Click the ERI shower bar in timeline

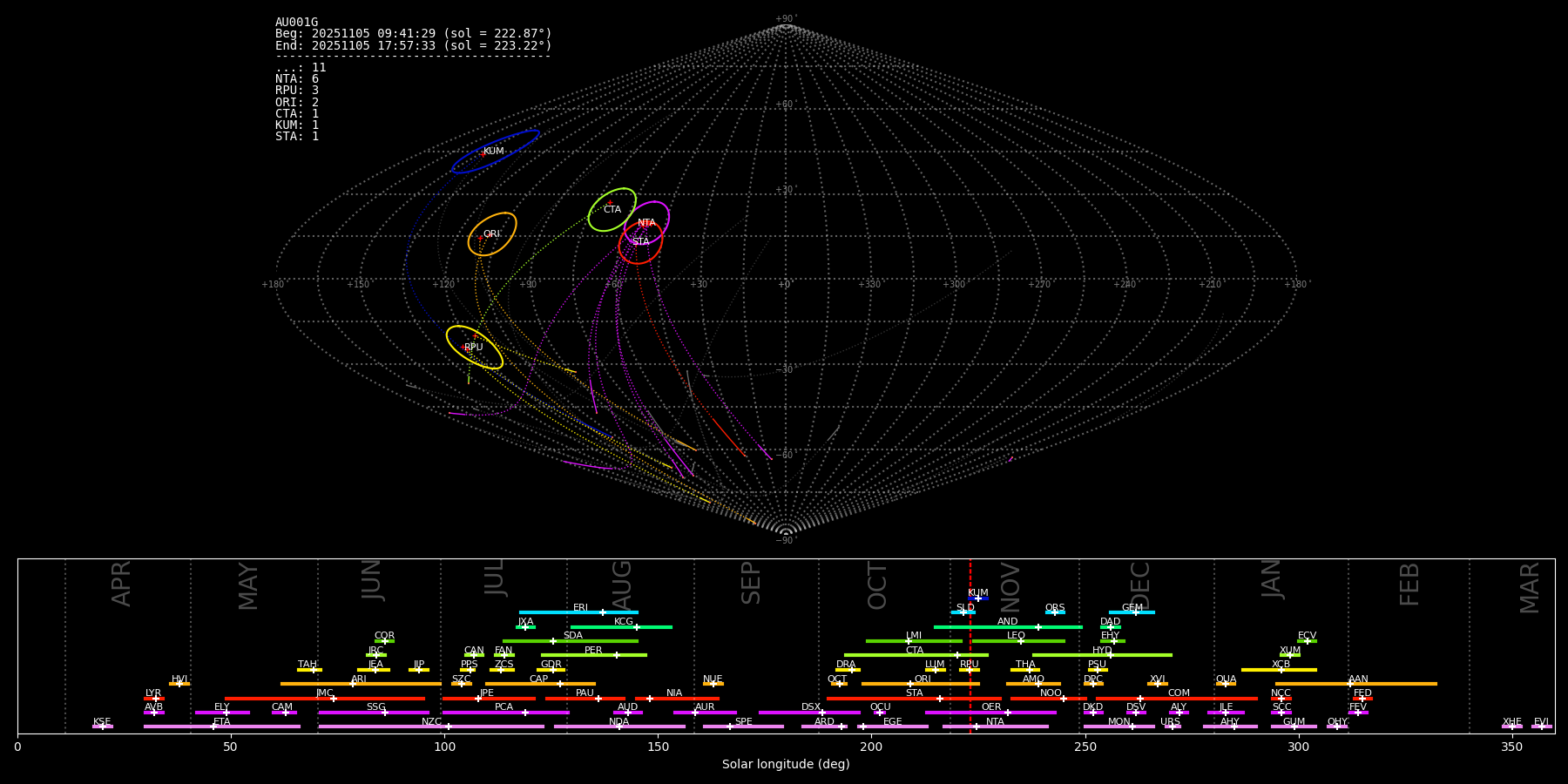578,612
